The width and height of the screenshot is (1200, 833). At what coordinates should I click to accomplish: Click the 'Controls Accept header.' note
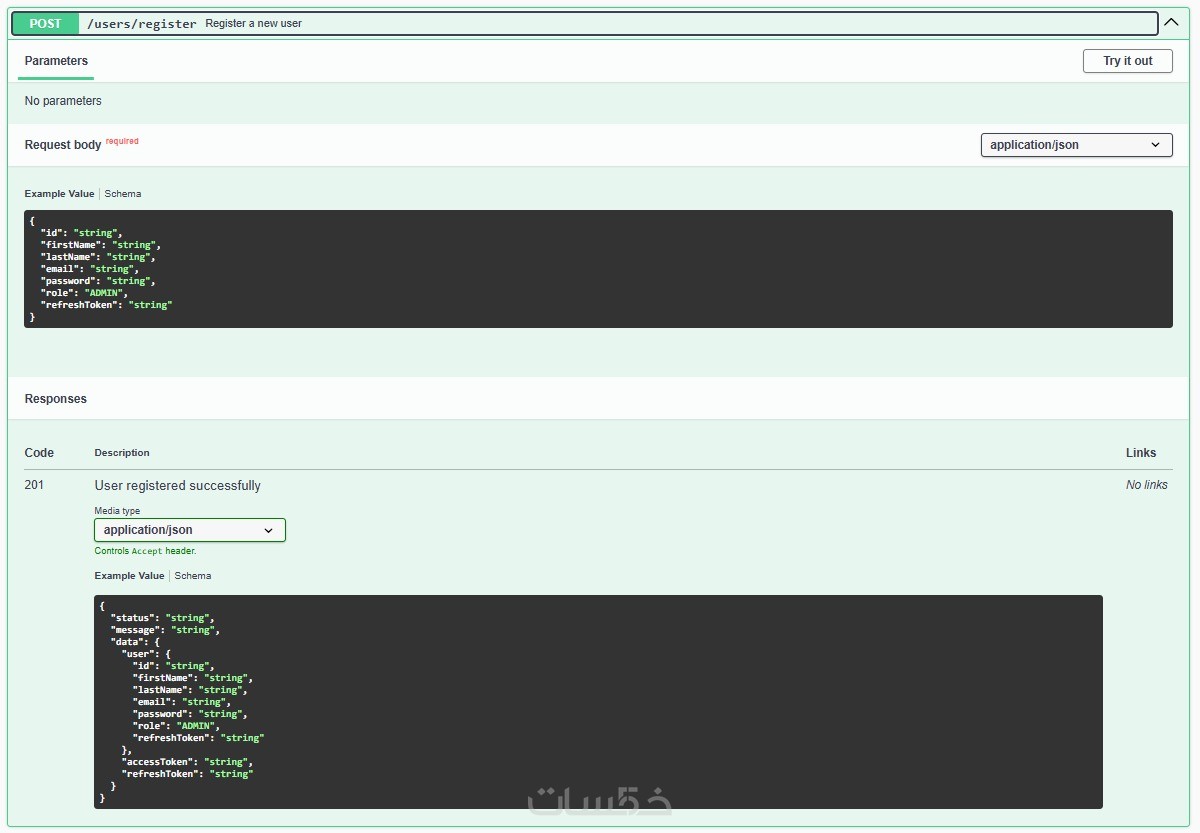coord(145,551)
